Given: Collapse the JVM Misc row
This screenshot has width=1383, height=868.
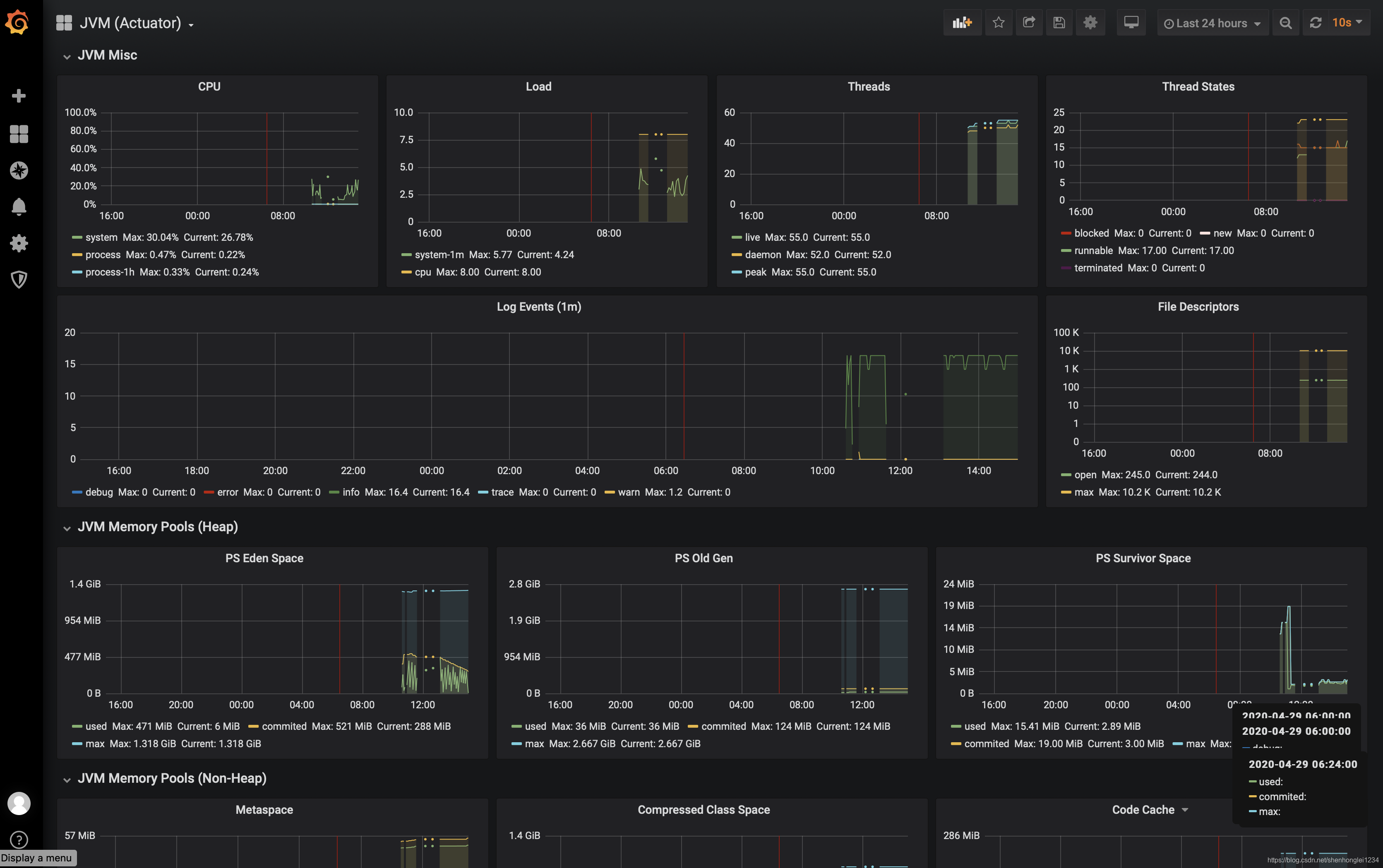Looking at the screenshot, I should pyautogui.click(x=107, y=55).
